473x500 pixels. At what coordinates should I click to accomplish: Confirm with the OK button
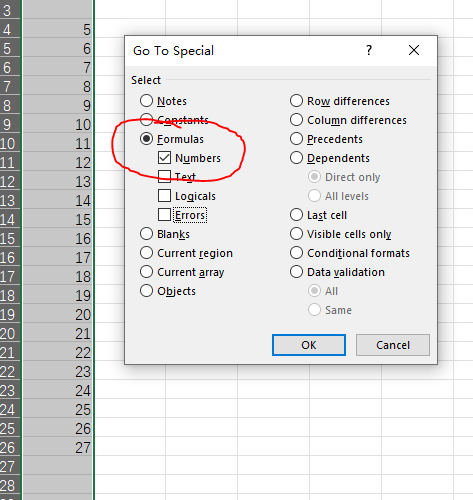point(309,345)
